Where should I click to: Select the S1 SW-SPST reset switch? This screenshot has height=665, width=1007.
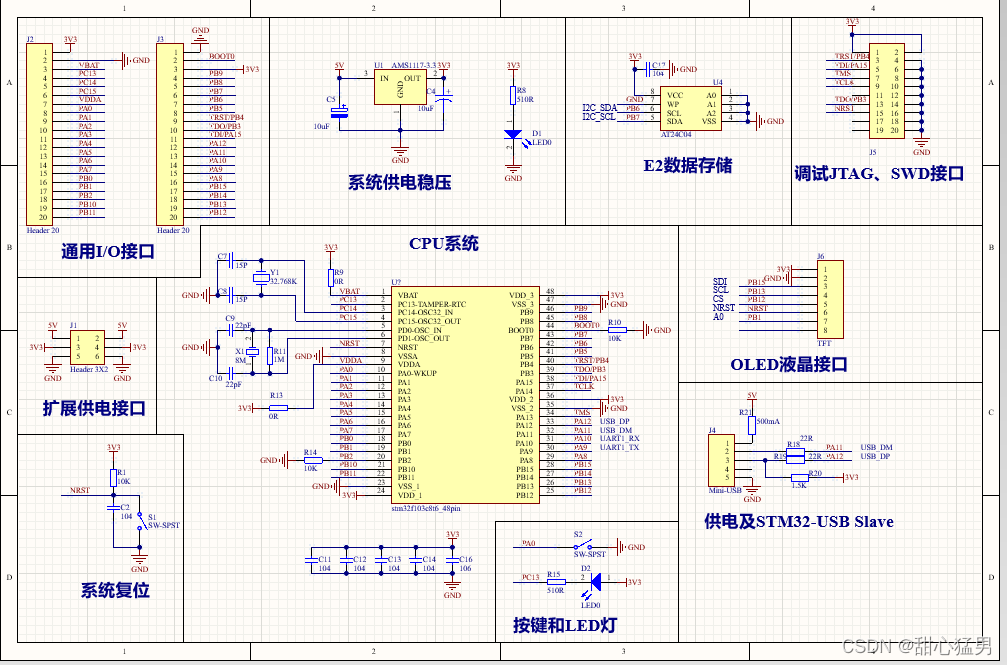140,521
